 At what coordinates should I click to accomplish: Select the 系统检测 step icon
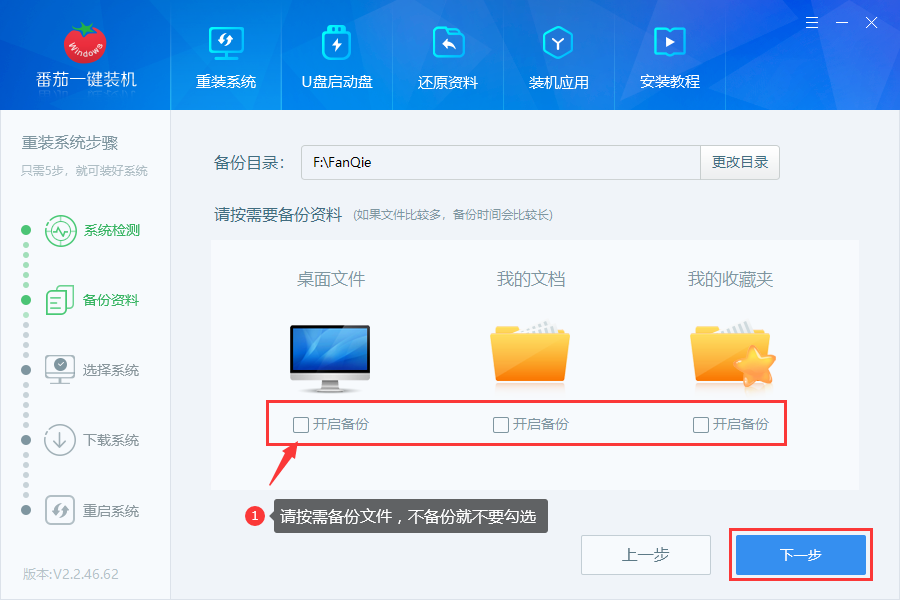[x=61, y=231]
